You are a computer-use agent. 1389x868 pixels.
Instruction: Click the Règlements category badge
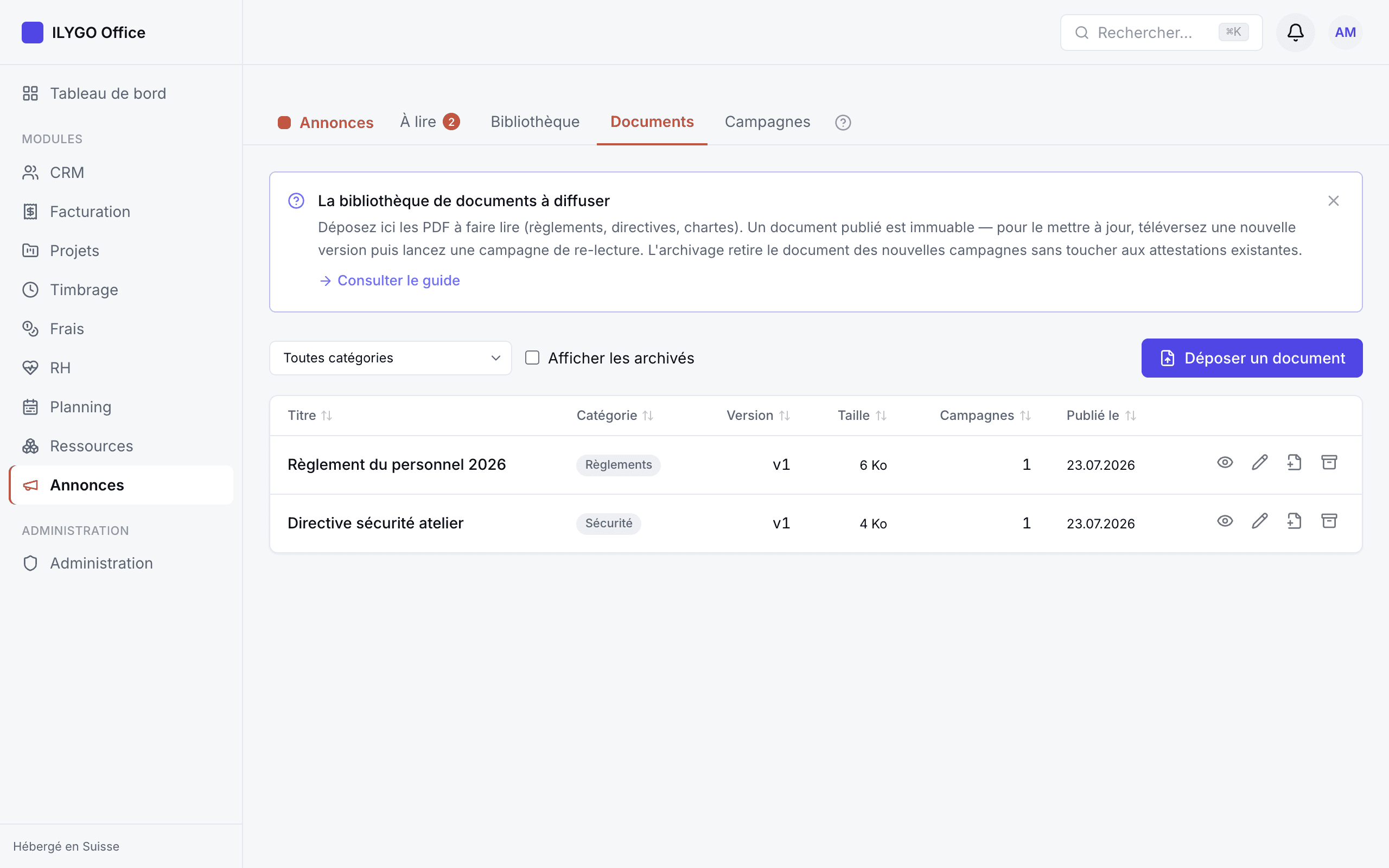tap(618, 464)
